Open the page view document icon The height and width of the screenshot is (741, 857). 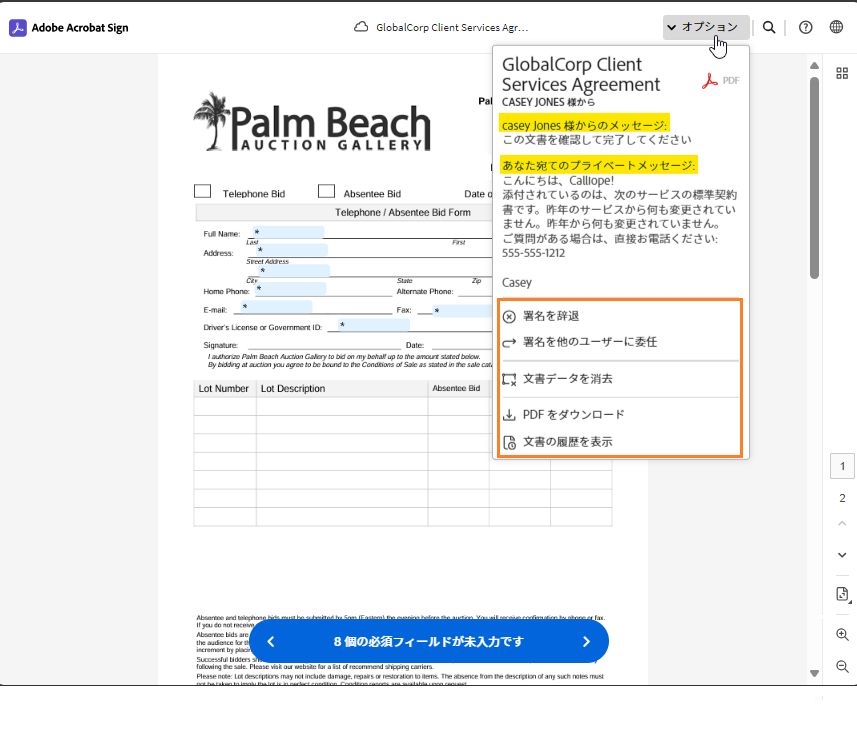[x=842, y=594]
